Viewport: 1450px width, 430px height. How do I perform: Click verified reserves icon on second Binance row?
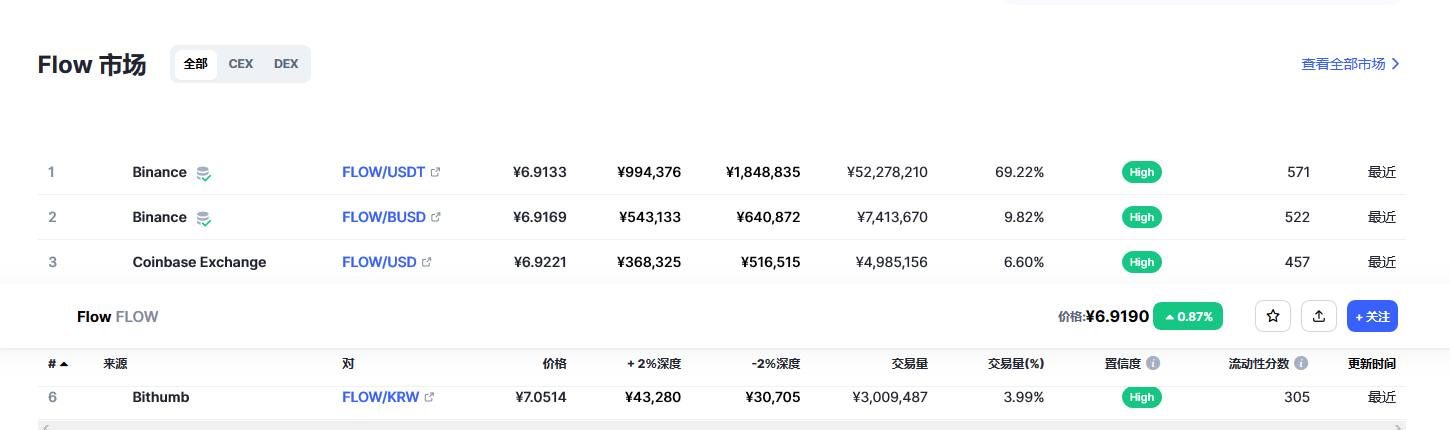click(203, 218)
